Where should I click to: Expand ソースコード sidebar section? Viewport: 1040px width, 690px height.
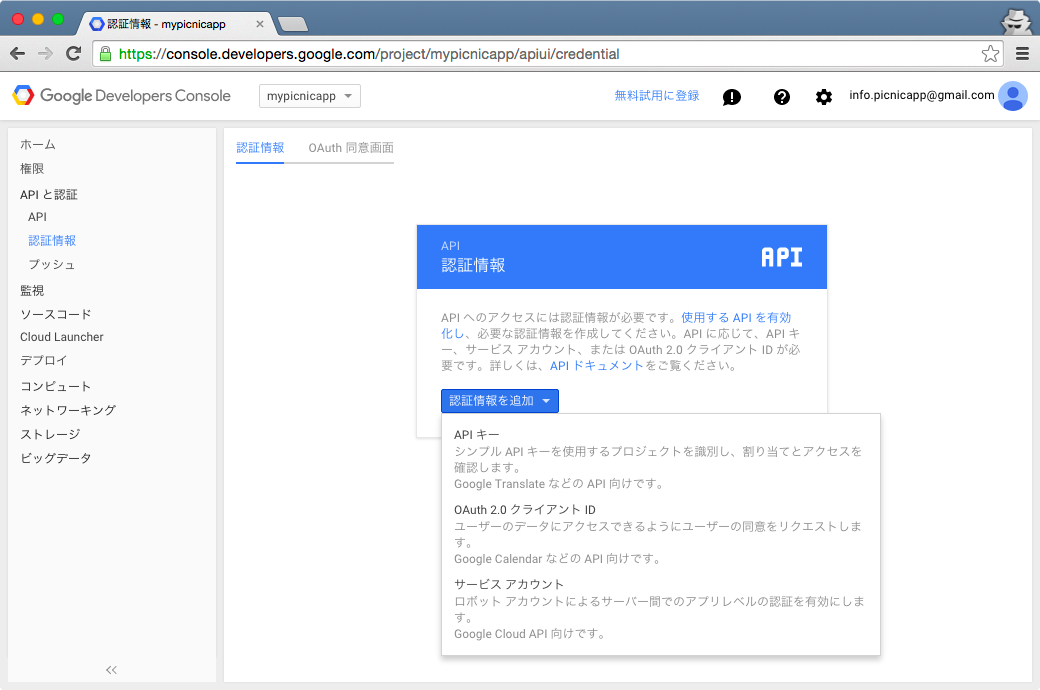(56, 314)
